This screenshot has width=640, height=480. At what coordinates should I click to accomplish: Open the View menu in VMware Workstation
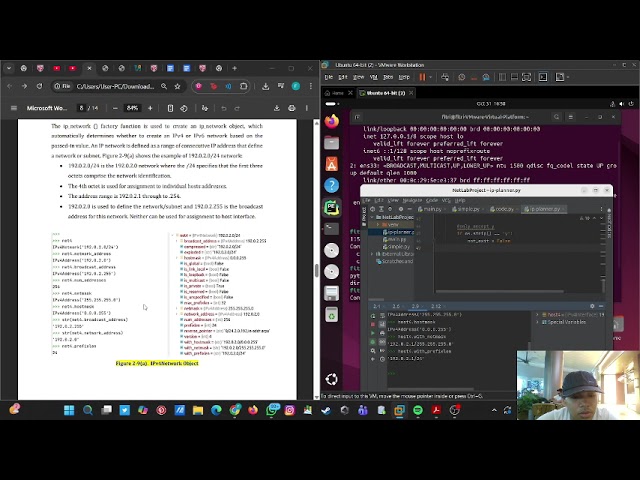pos(358,77)
